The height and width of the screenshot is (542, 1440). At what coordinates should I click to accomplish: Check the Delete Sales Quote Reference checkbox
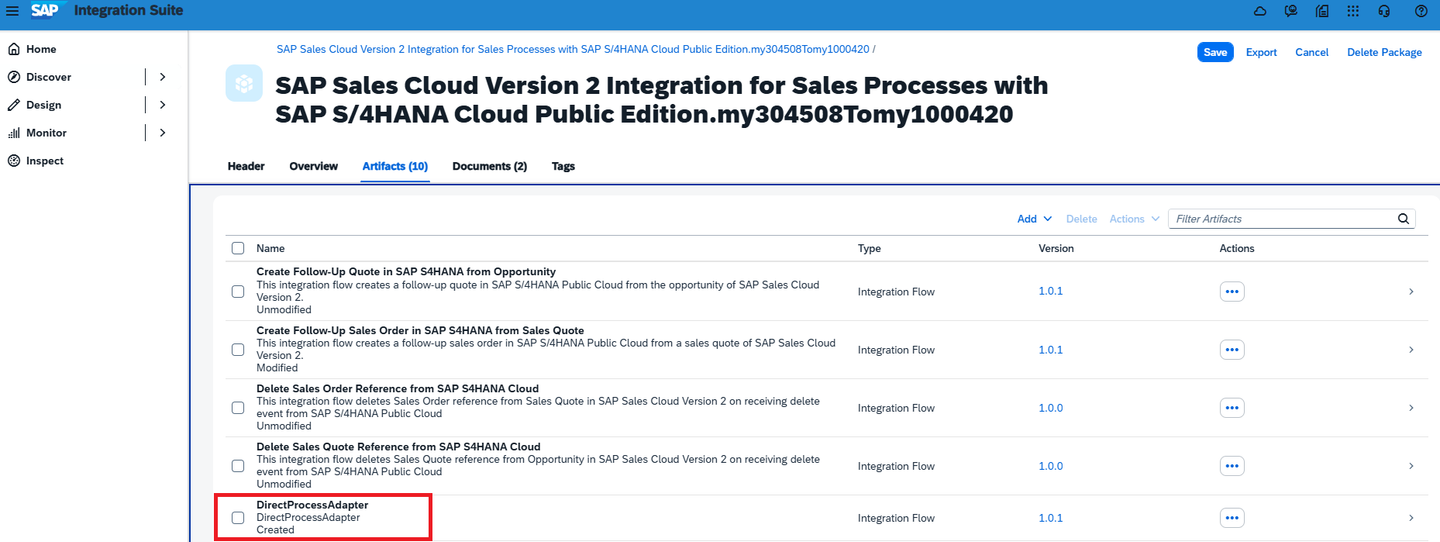pos(238,466)
